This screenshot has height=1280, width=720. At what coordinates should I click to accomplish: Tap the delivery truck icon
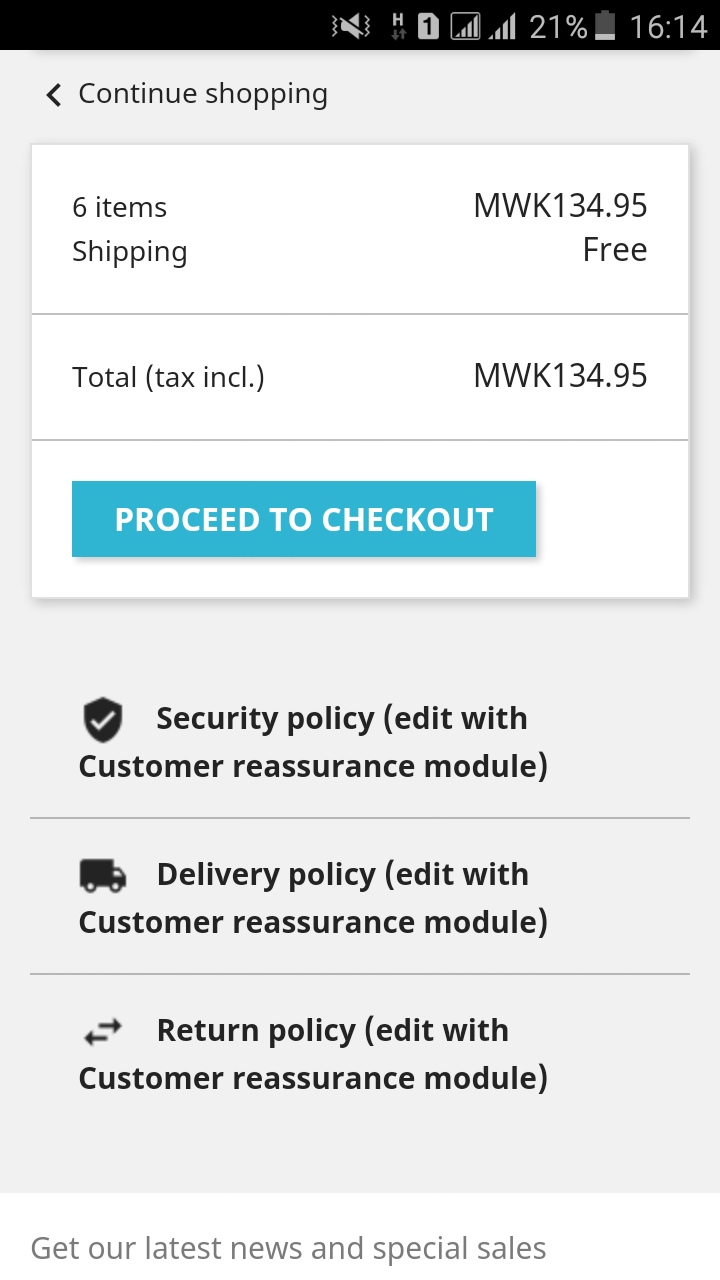click(x=103, y=876)
